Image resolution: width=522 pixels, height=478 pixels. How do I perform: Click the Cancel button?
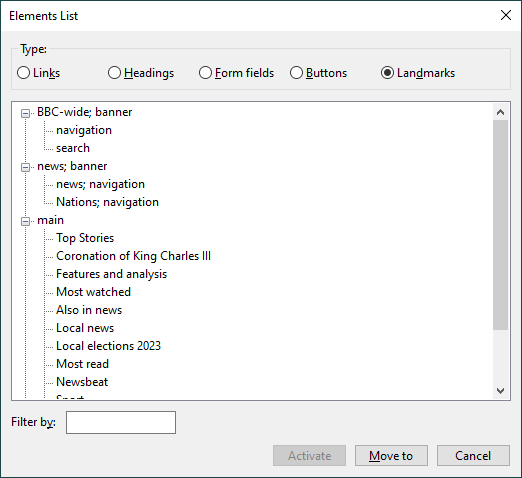[x=473, y=456]
